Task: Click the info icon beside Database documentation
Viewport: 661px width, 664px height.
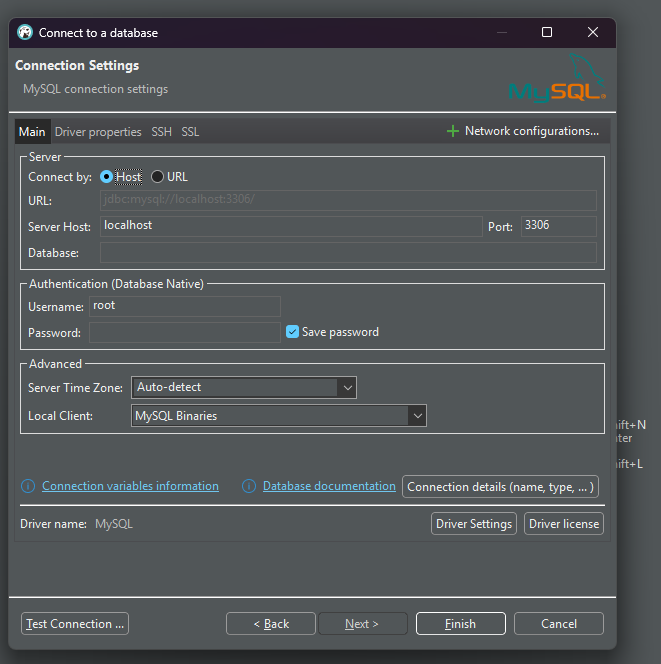Action: [249, 486]
